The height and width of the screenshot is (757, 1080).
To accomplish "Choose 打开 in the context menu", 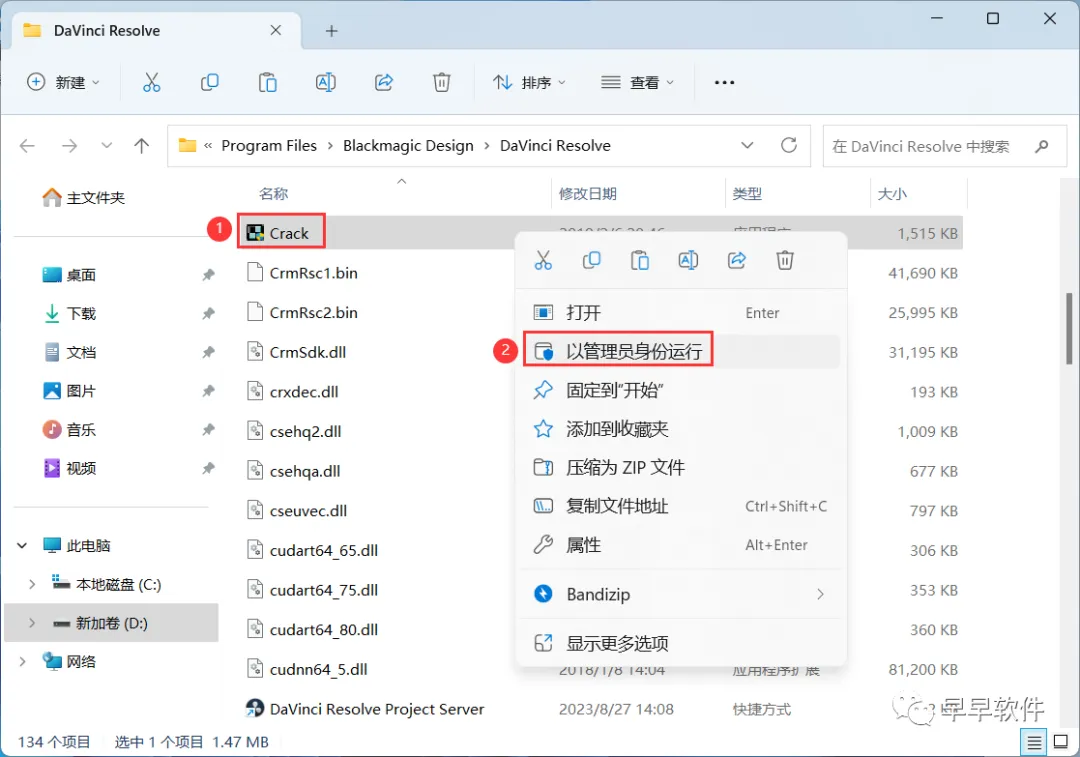I will pyautogui.click(x=681, y=313).
